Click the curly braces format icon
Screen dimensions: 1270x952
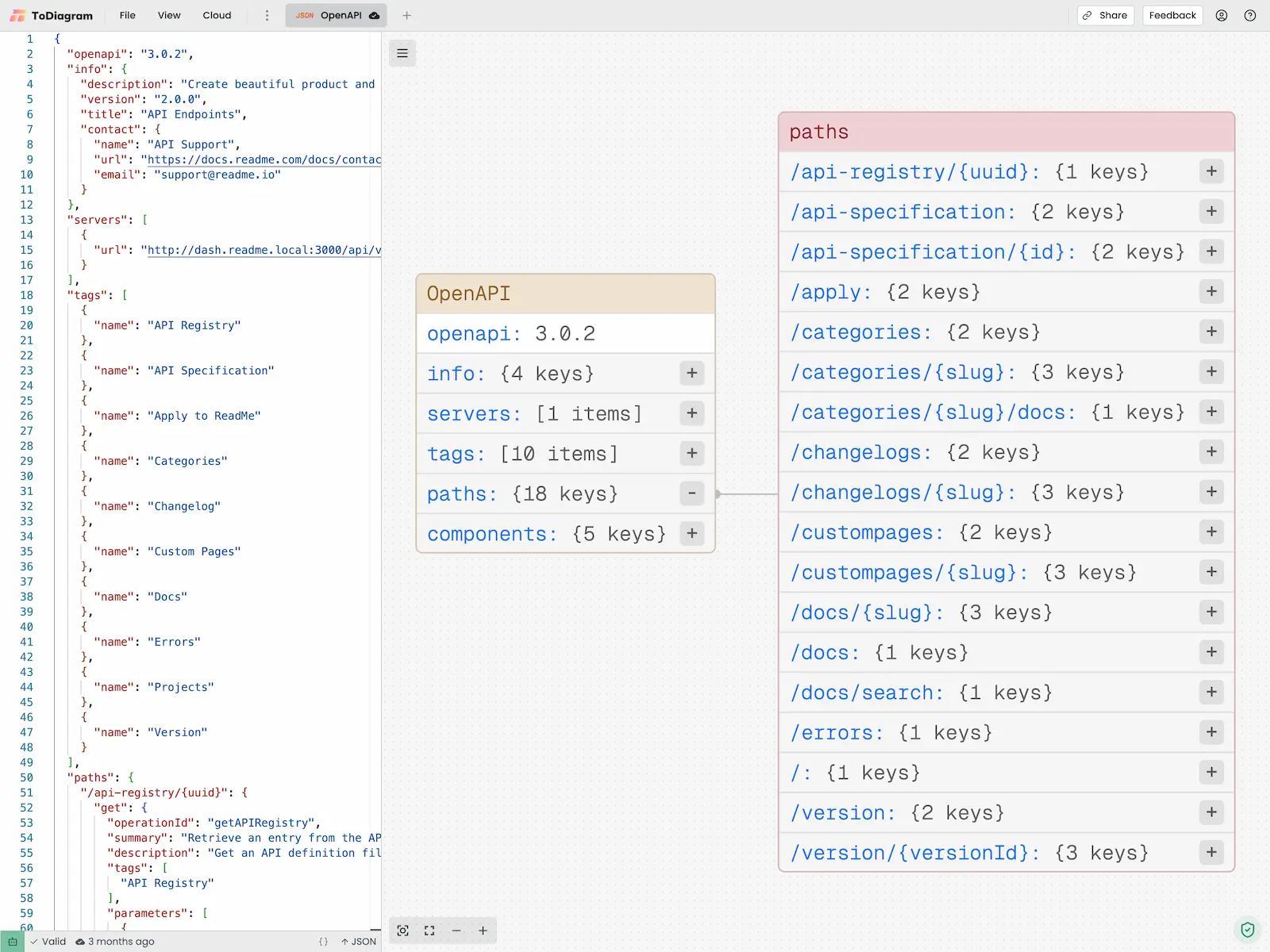coord(323,942)
